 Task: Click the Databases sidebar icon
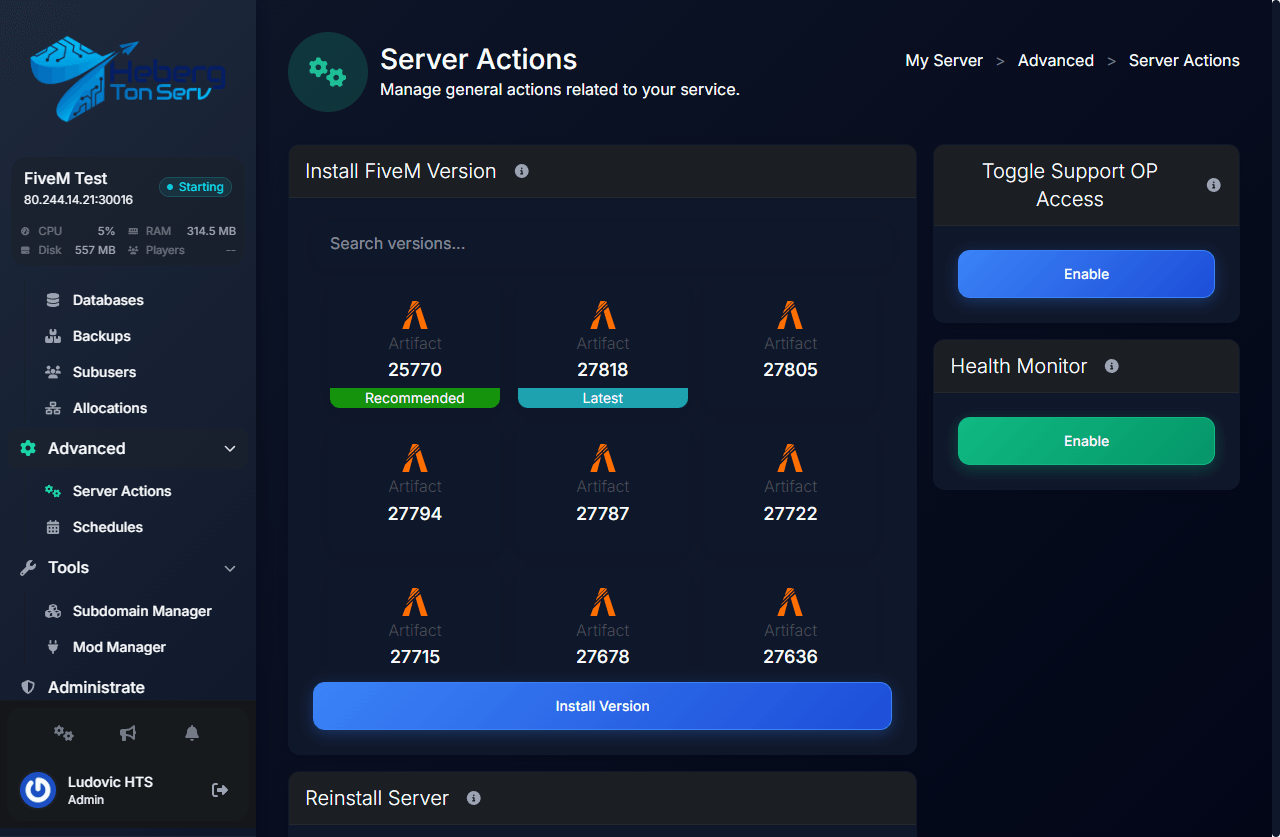tap(53, 300)
